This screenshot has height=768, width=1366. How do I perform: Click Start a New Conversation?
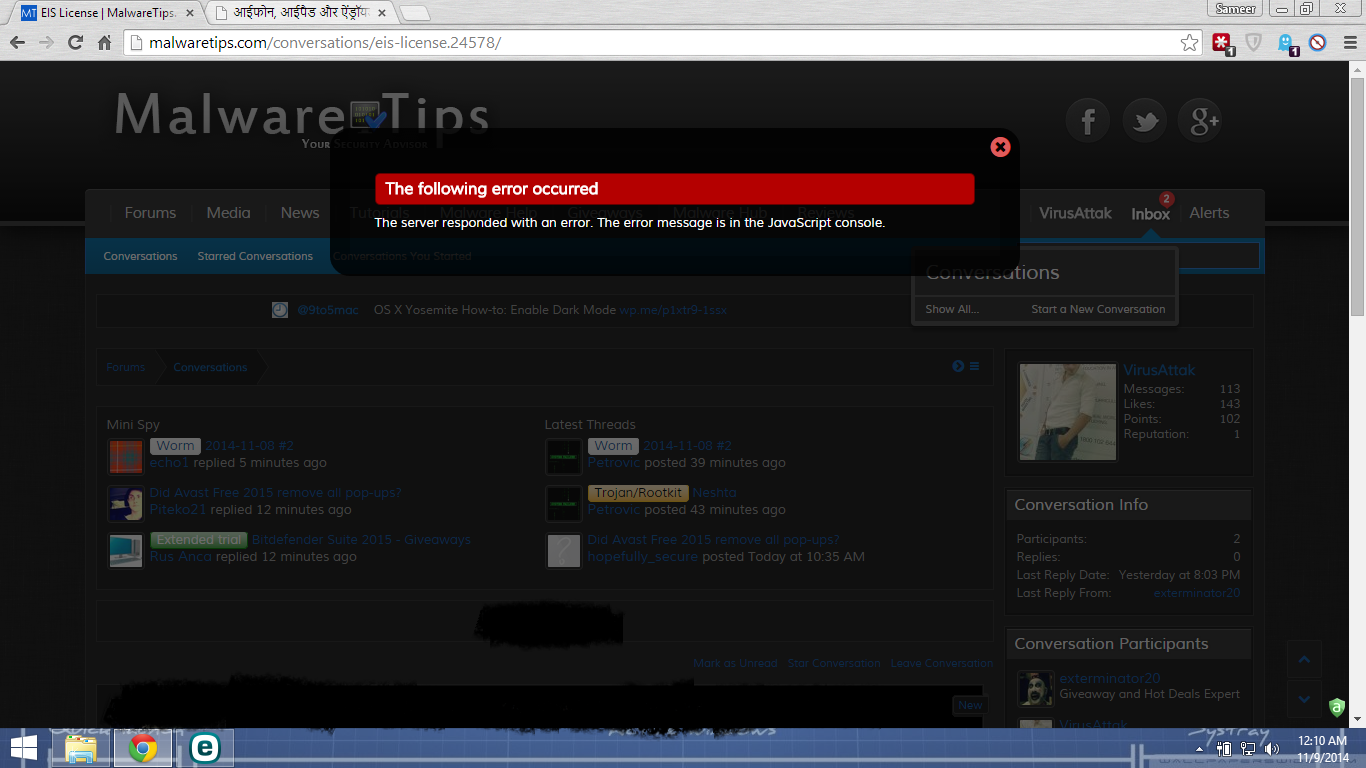click(x=1098, y=309)
